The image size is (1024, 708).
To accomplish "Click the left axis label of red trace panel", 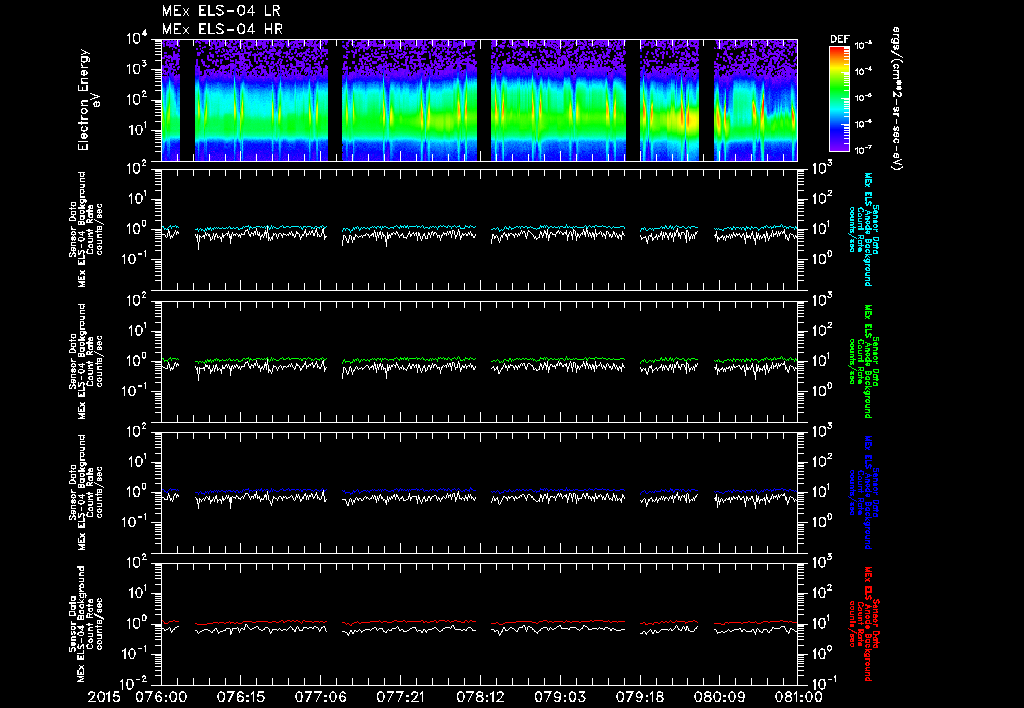I will coord(86,624).
